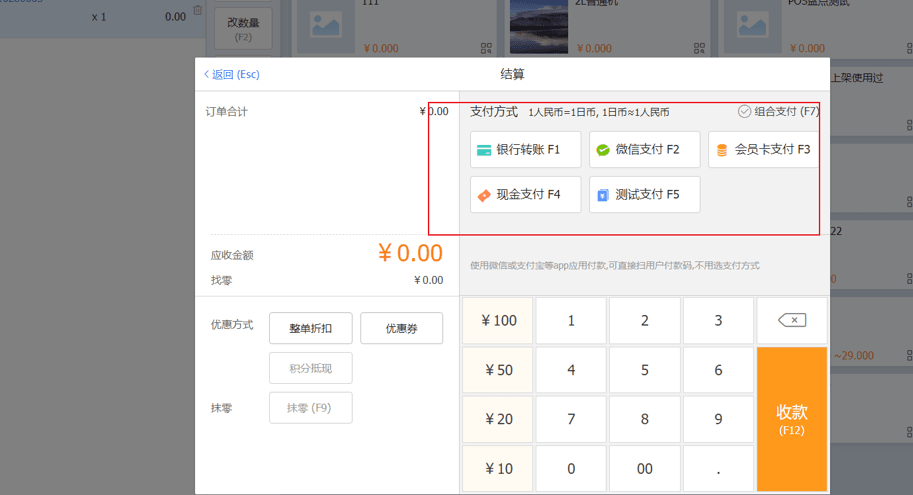Click the scan payment hint text
Viewport: 913px width, 495px height.
pyautogui.click(x=615, y=266)
